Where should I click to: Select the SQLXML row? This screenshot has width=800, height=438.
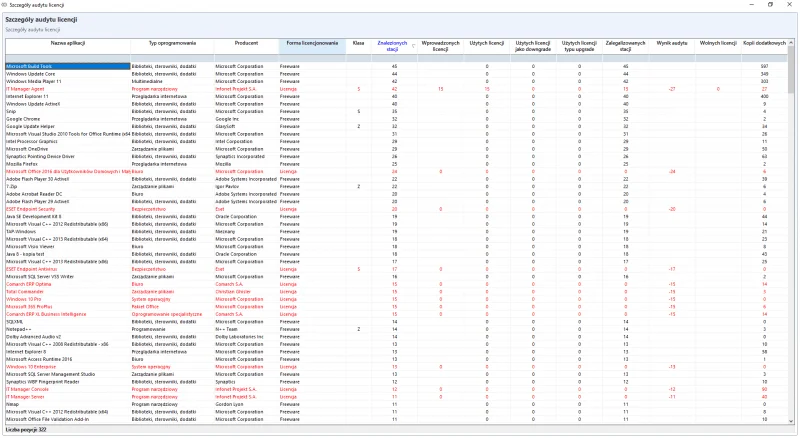[396, 322]
